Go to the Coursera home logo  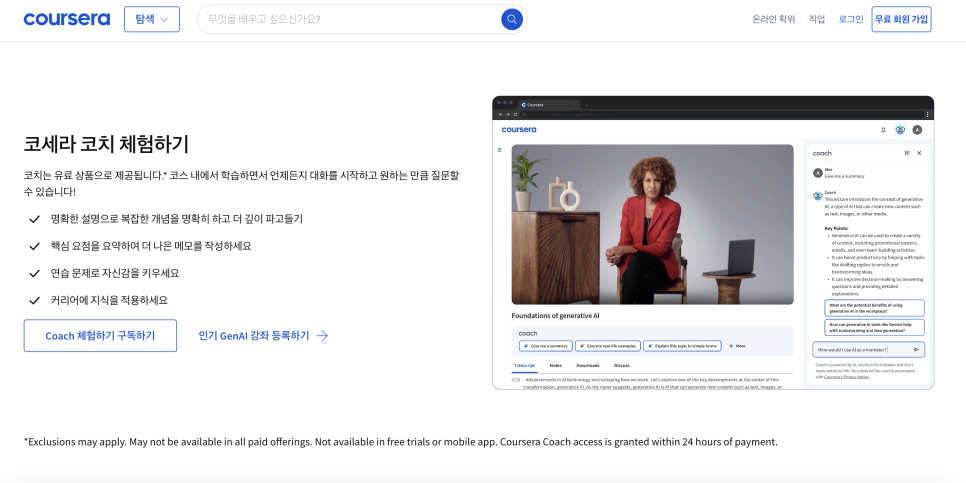67,19
